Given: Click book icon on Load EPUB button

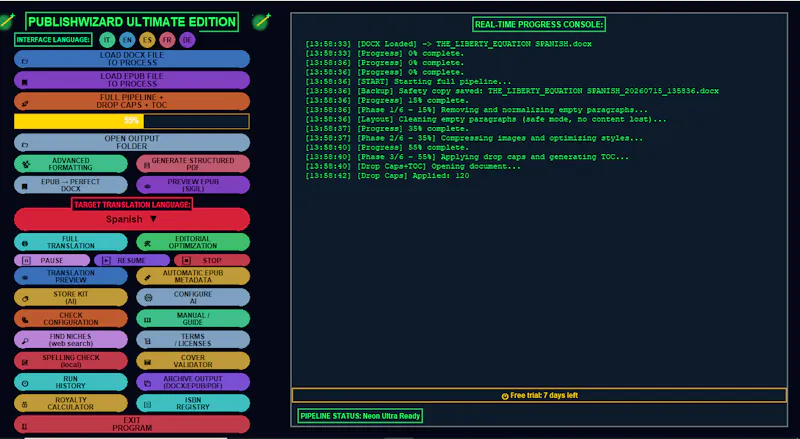Looking at the screenshot, I should pos(24,82).
